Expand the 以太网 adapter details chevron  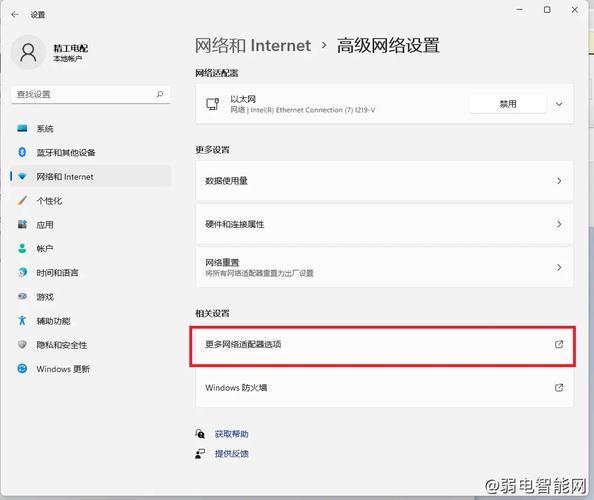click(559, 104)
